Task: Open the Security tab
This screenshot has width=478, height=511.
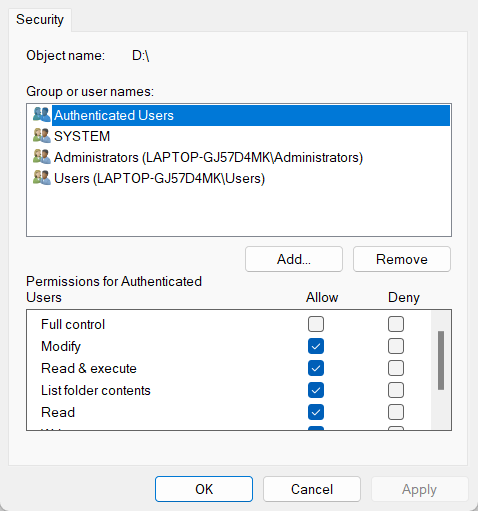Action: (40, 20)
